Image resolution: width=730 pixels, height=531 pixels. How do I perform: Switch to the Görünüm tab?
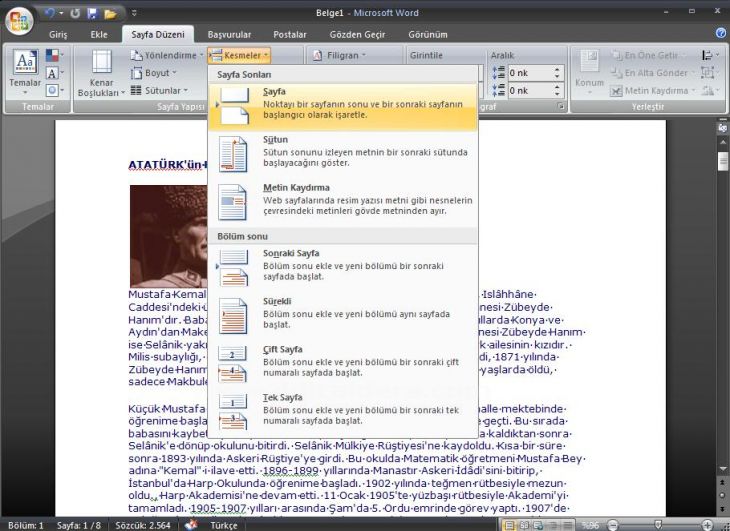point(427,34)
